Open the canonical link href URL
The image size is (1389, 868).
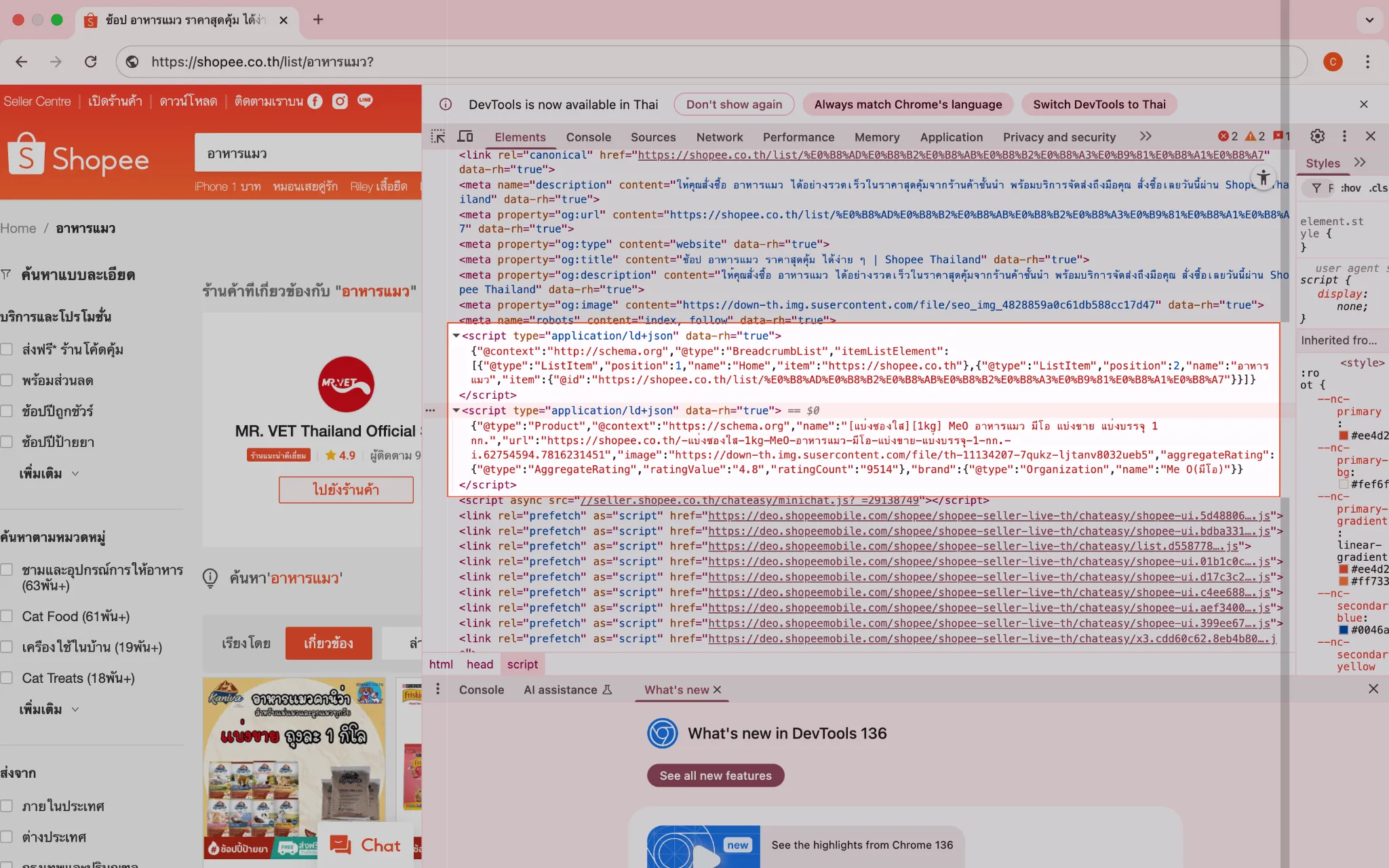[x=951, y=155]
